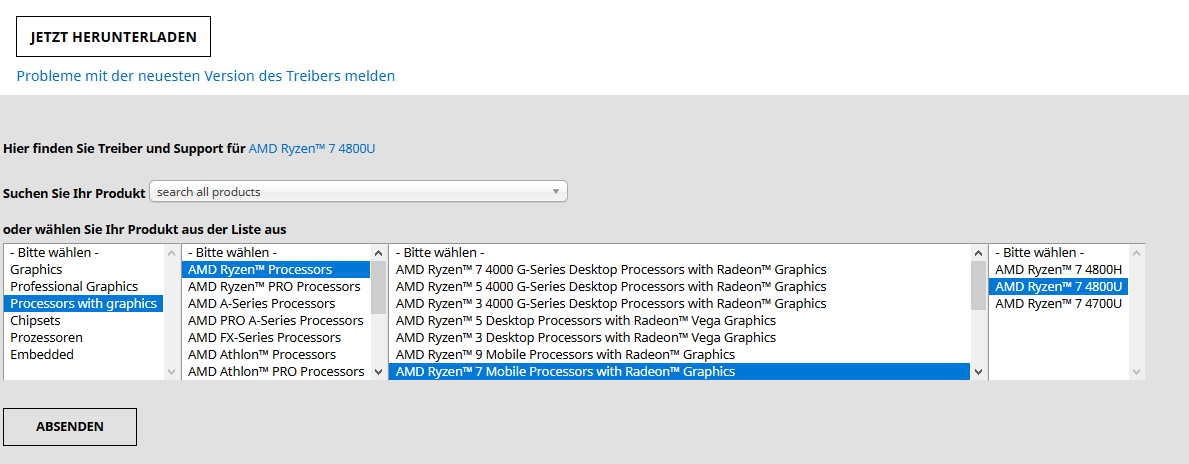The width and height of the screenshot is (1189, 464).
Task: Click the processor family list scrollbar thumb
Action: coord(378,287)
